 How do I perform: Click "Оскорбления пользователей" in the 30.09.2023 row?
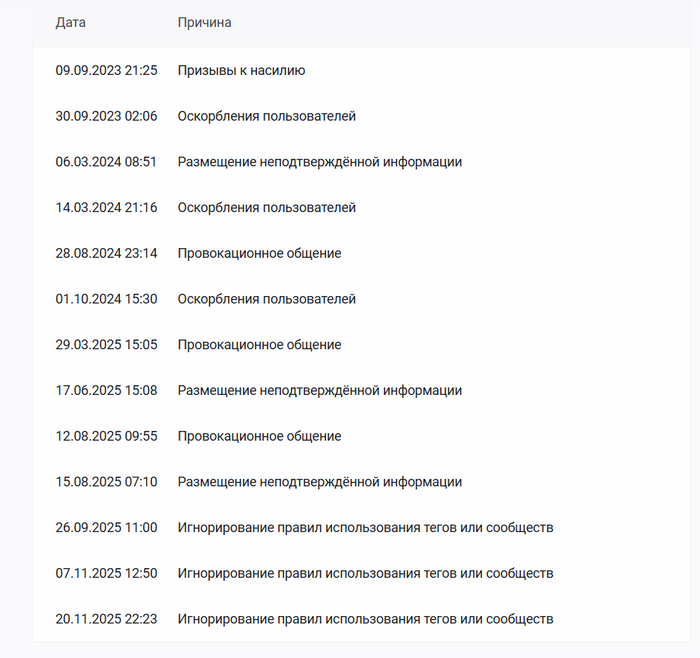[266, 116]
